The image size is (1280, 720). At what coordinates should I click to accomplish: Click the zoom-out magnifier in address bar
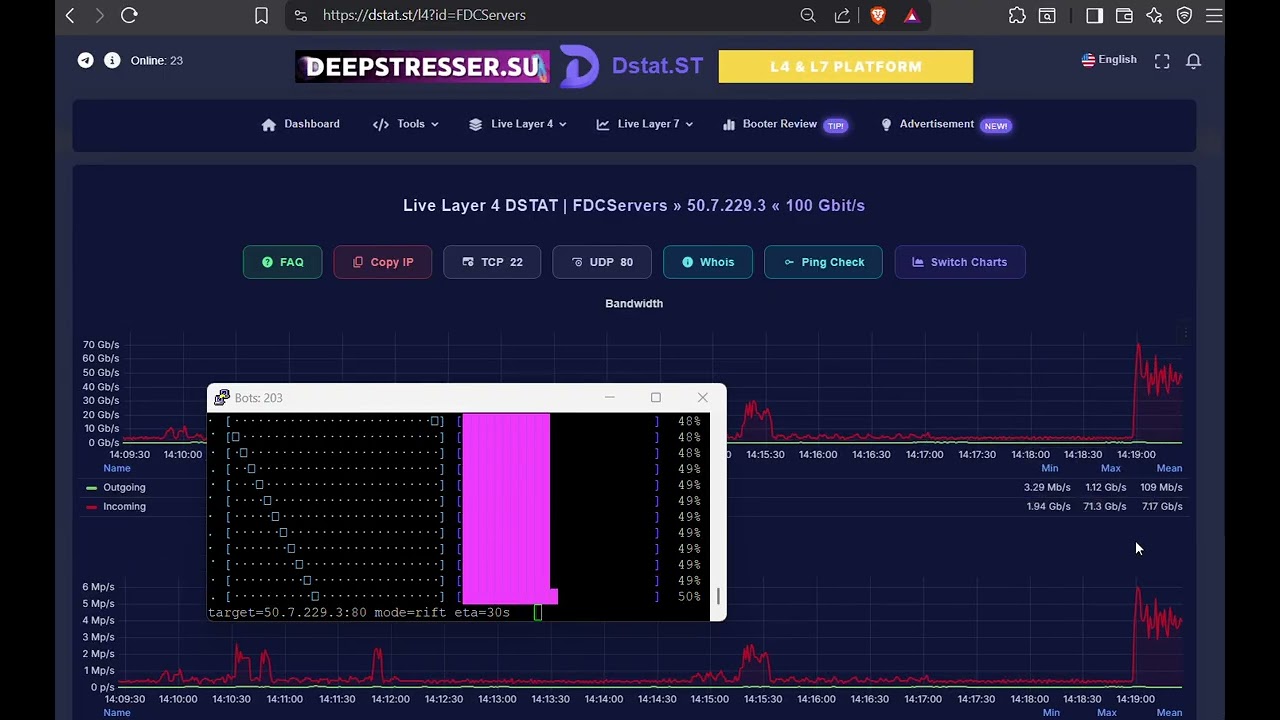[x=808, y=15]
